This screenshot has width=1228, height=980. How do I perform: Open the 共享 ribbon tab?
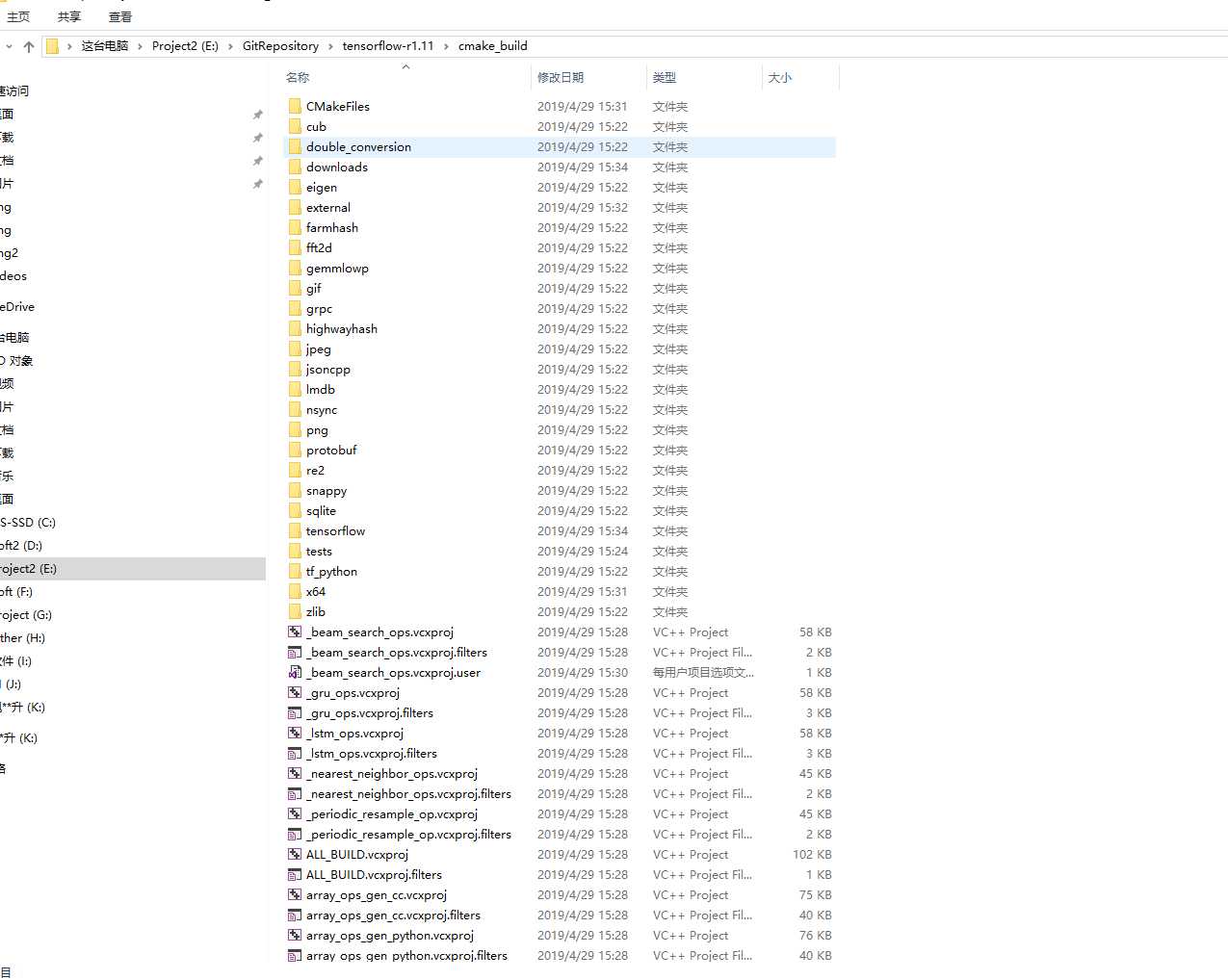click(69, 17)
